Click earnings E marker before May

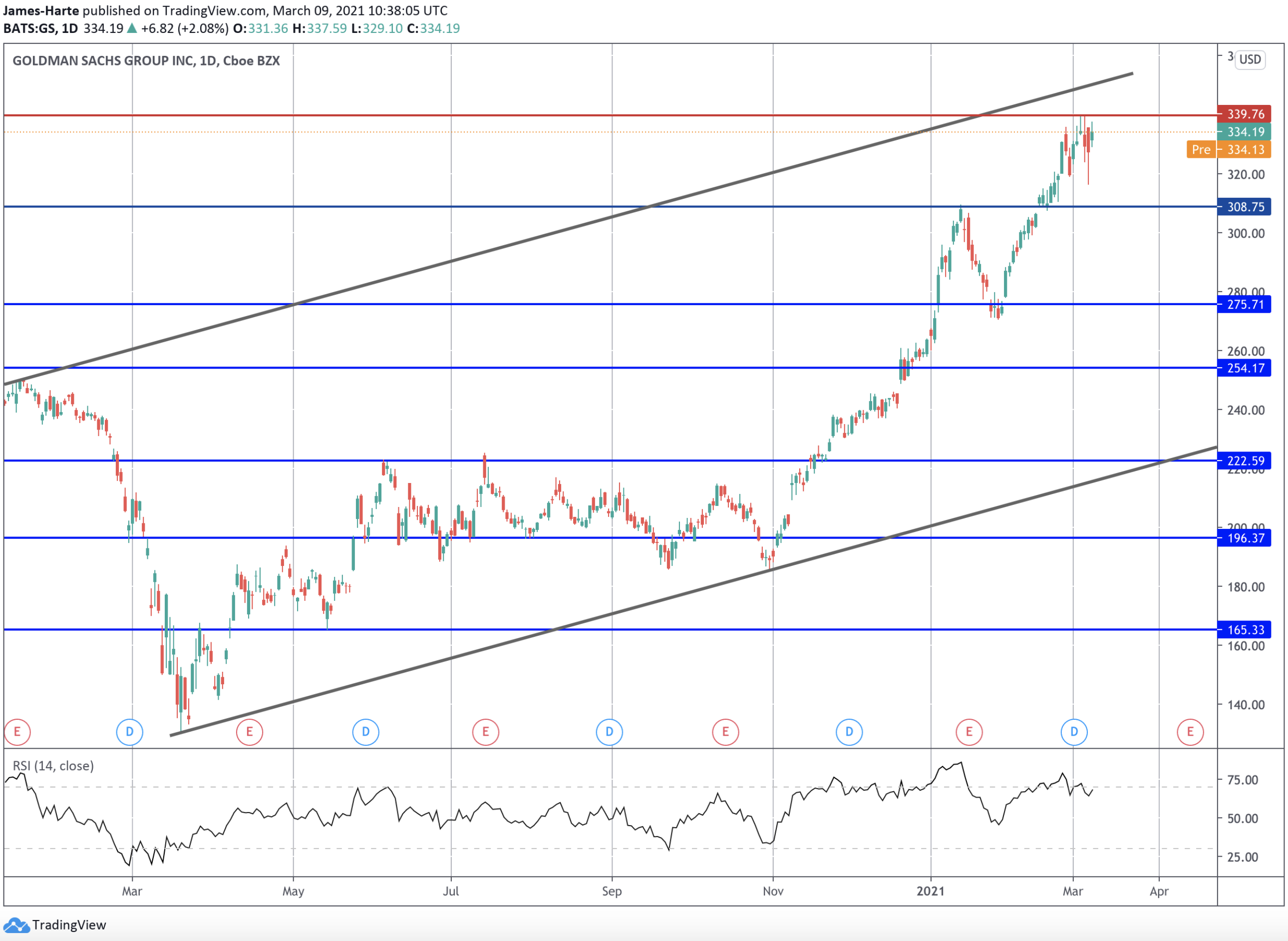[x=249, y=731]
